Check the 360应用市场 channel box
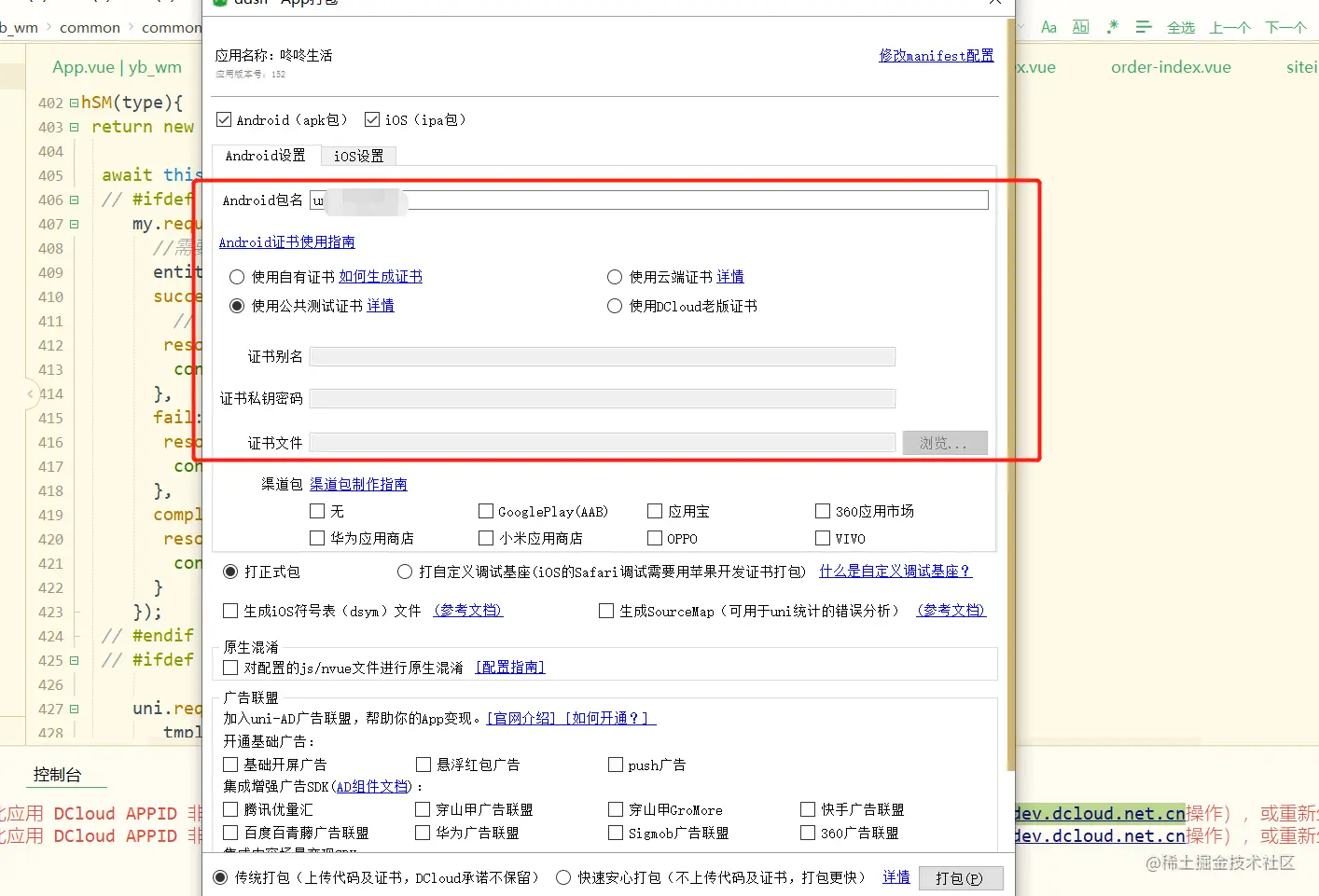 (x=823, y=511)
